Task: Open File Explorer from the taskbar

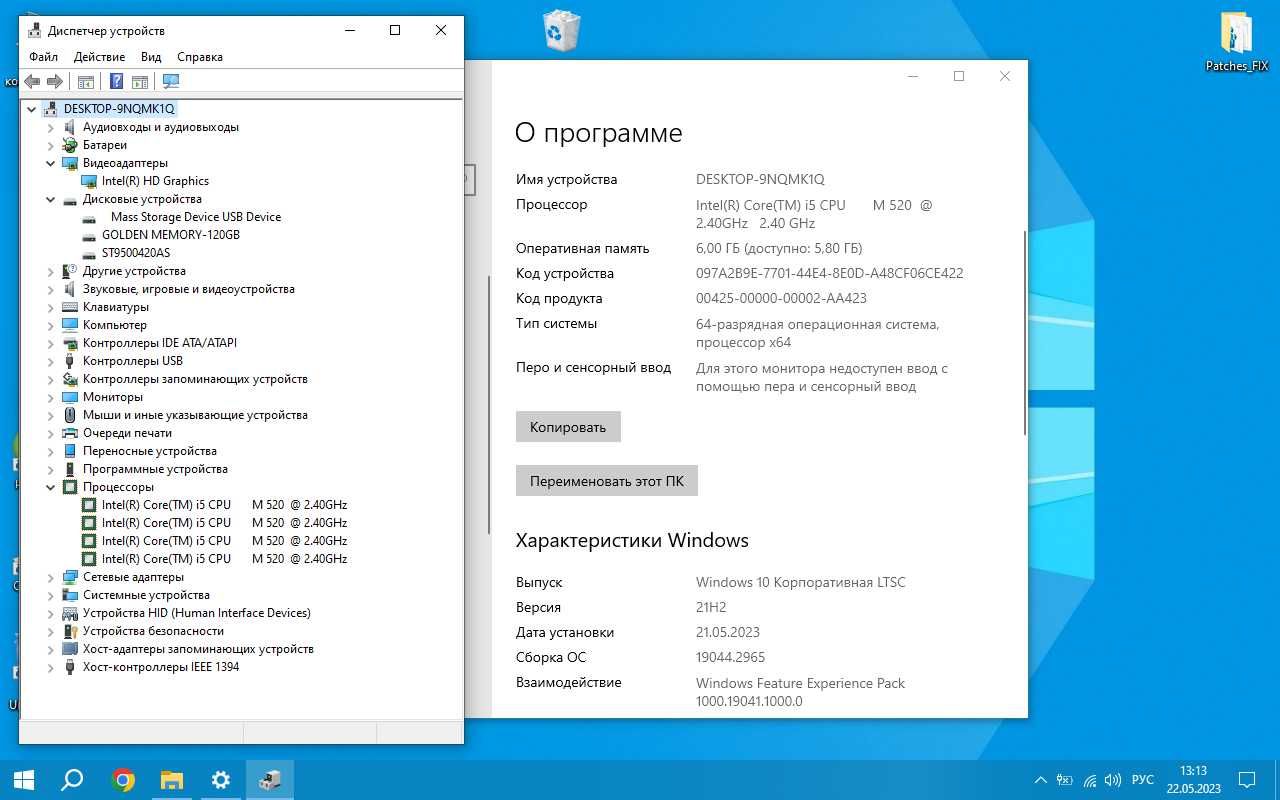Action: click(172, 780)
